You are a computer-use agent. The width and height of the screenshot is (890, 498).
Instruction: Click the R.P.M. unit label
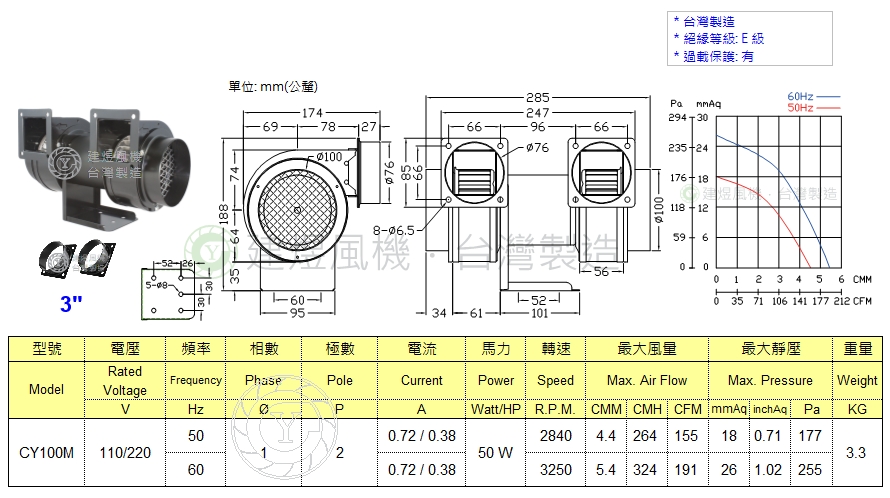point(556,409)
